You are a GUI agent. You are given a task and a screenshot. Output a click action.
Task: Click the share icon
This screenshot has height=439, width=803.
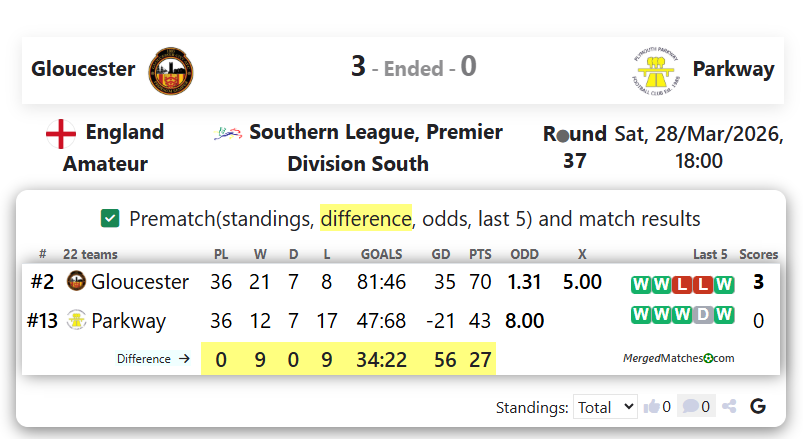pos(729,407)
